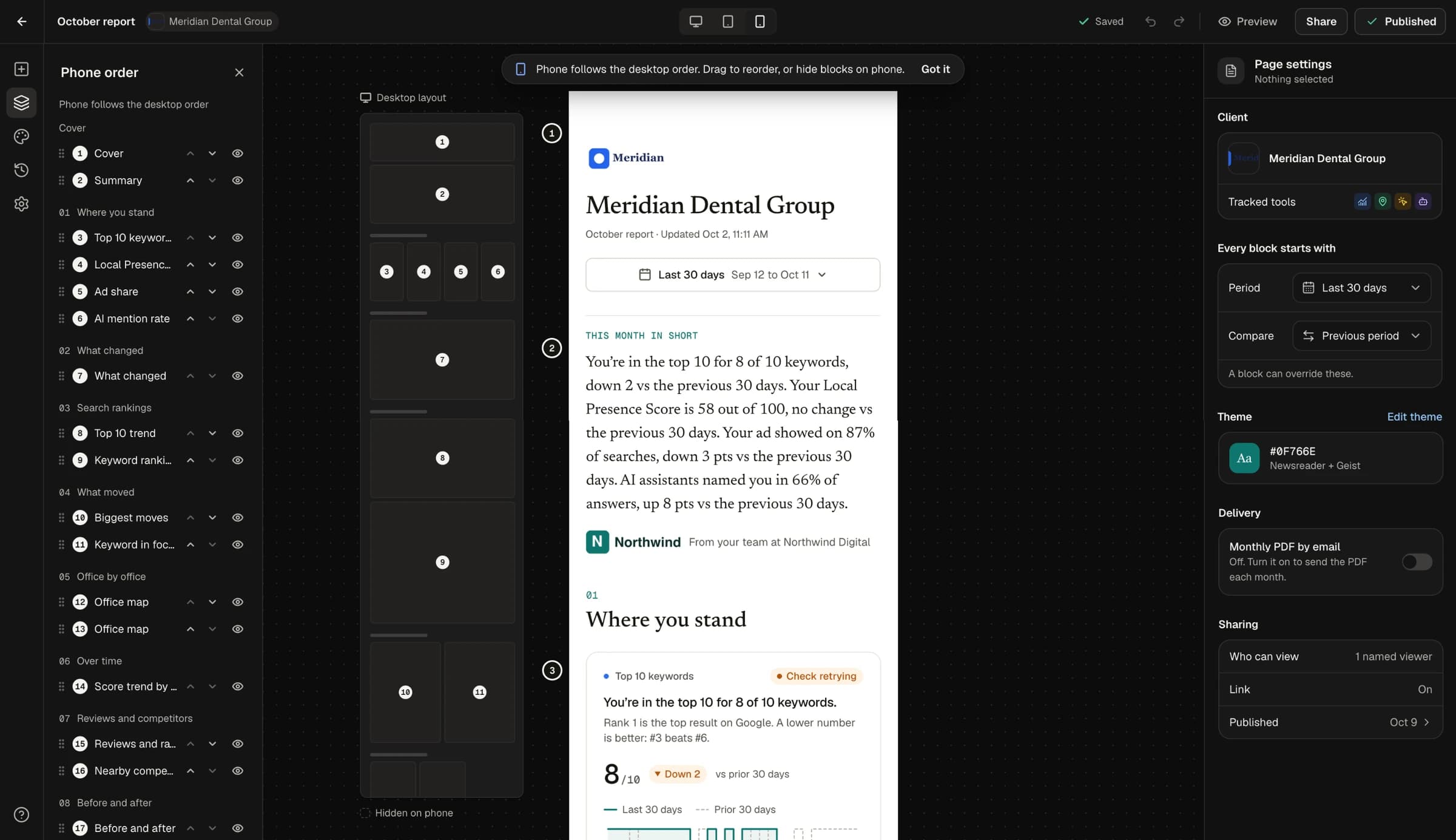Select Reviews and ratings block row
The height and width of the screenshot is (840, 1456).
(152, 744)
